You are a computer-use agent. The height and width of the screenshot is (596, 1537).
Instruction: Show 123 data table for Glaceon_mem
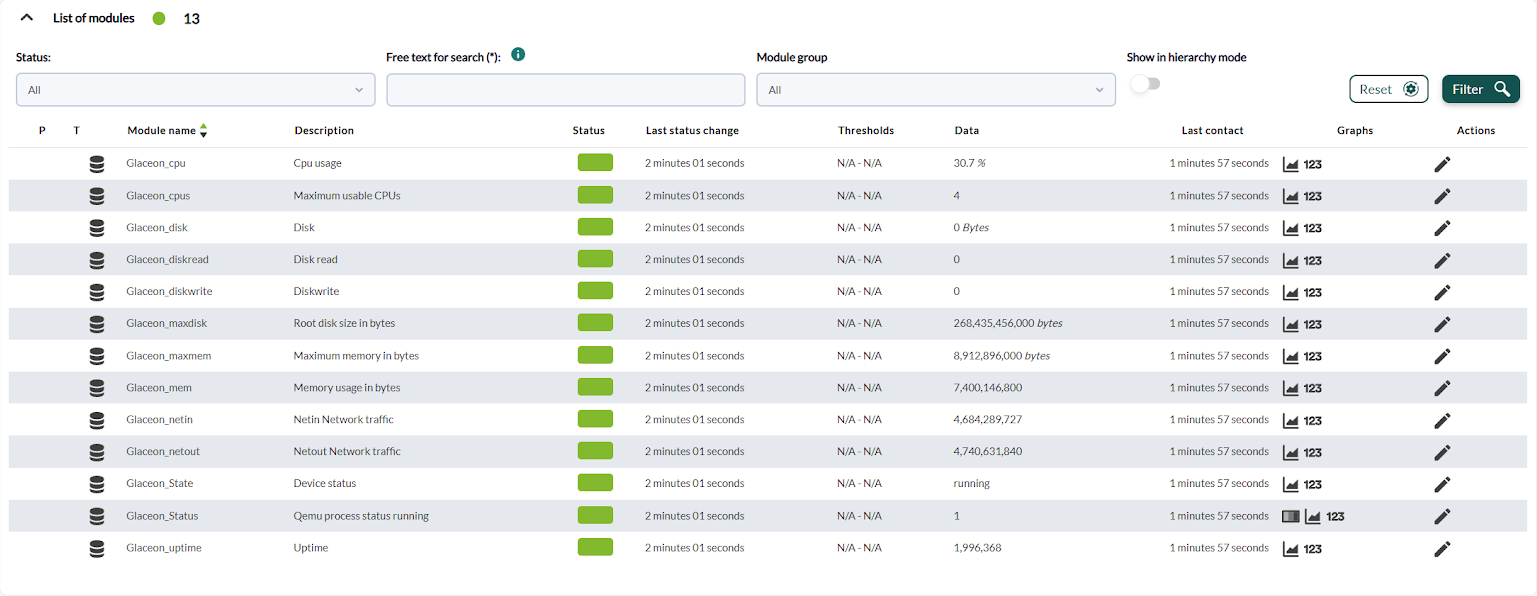[x=1313, y=388]
